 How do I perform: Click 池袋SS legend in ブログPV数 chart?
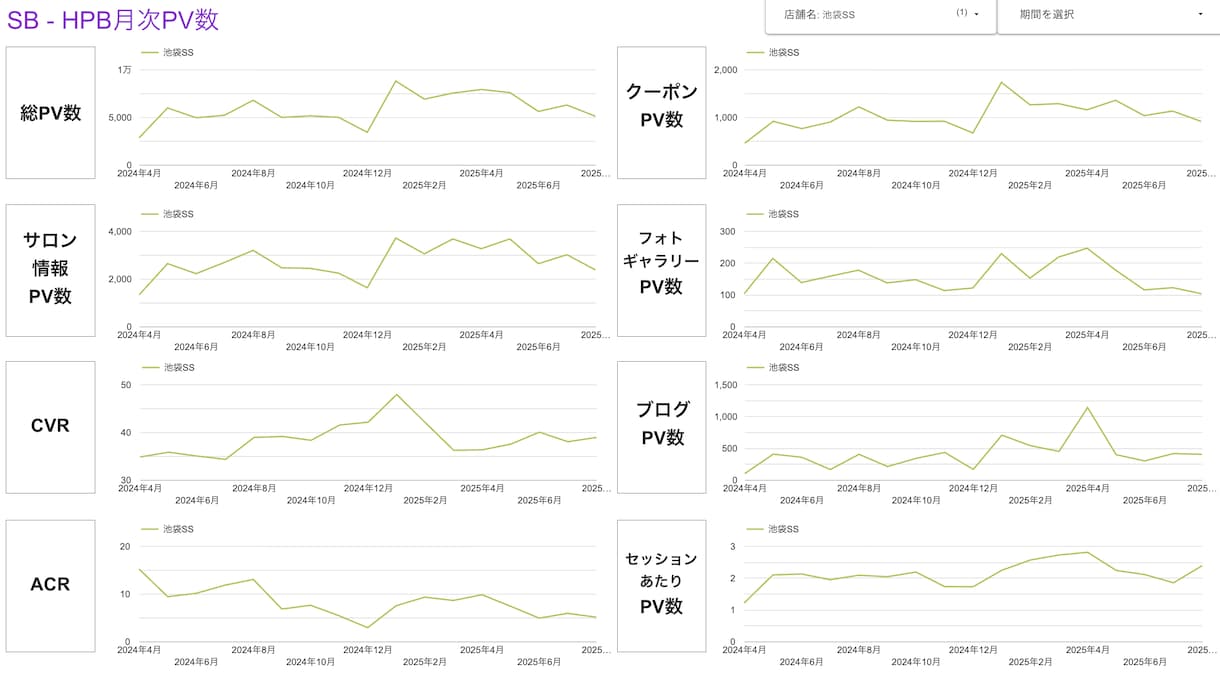pos(773,367)
